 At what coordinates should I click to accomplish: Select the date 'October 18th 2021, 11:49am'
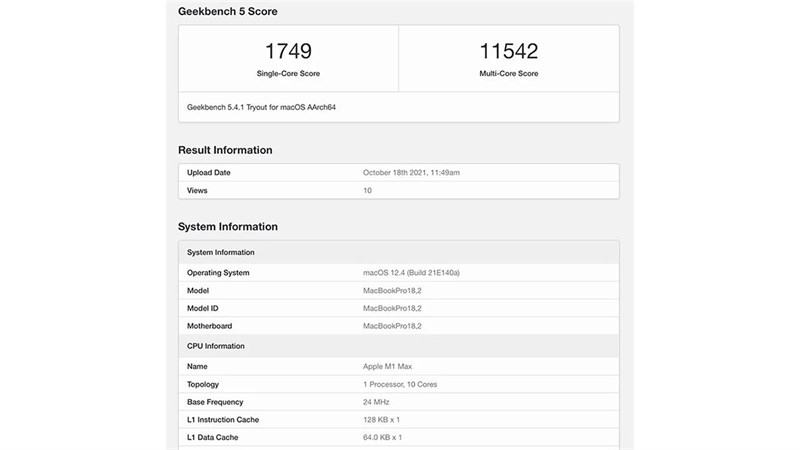click(x=411, y=172)
